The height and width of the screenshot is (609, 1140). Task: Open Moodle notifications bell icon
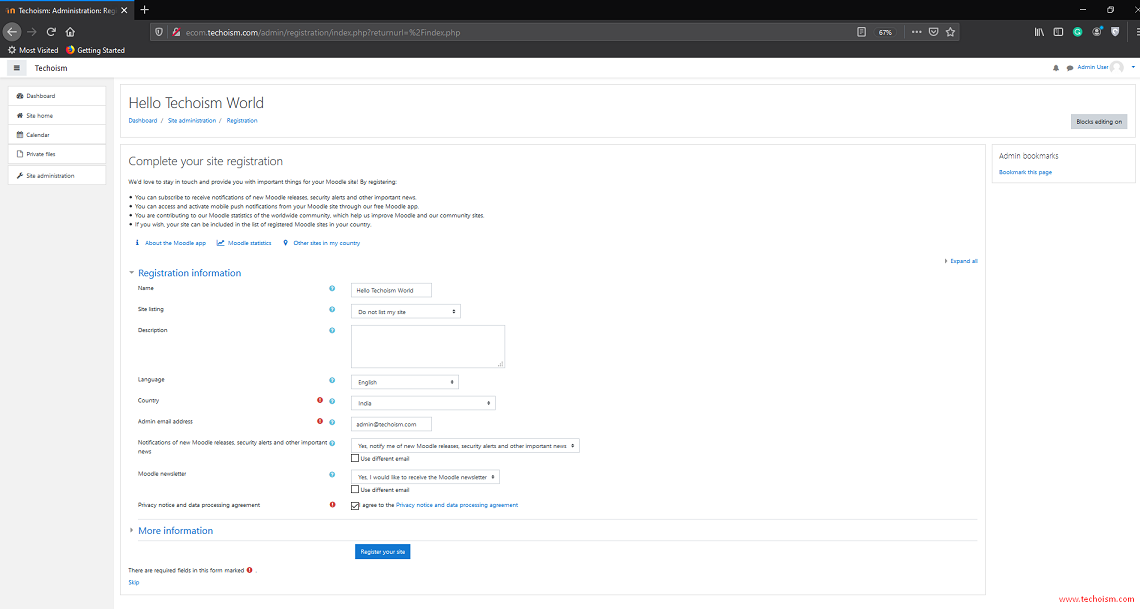[x=1056, y=68]
